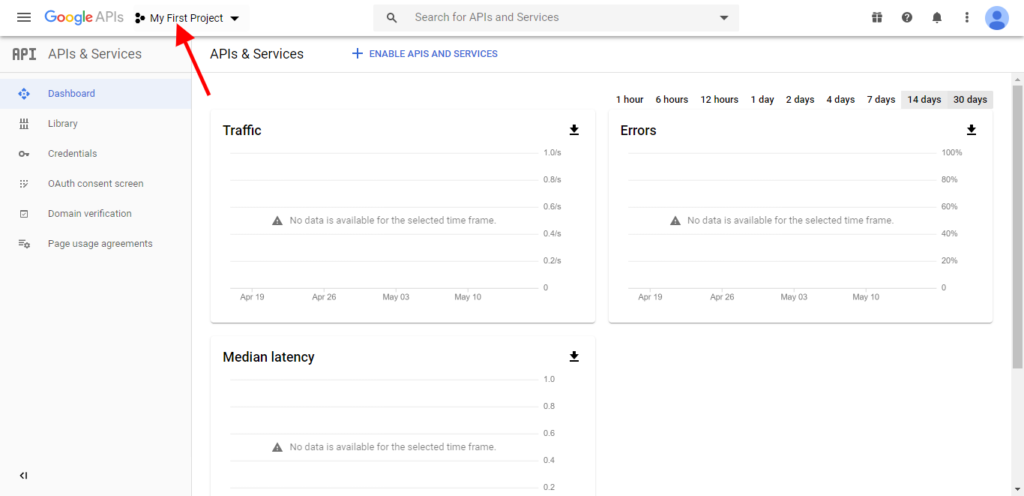Expand the search bar dropdown arrow

724,18
